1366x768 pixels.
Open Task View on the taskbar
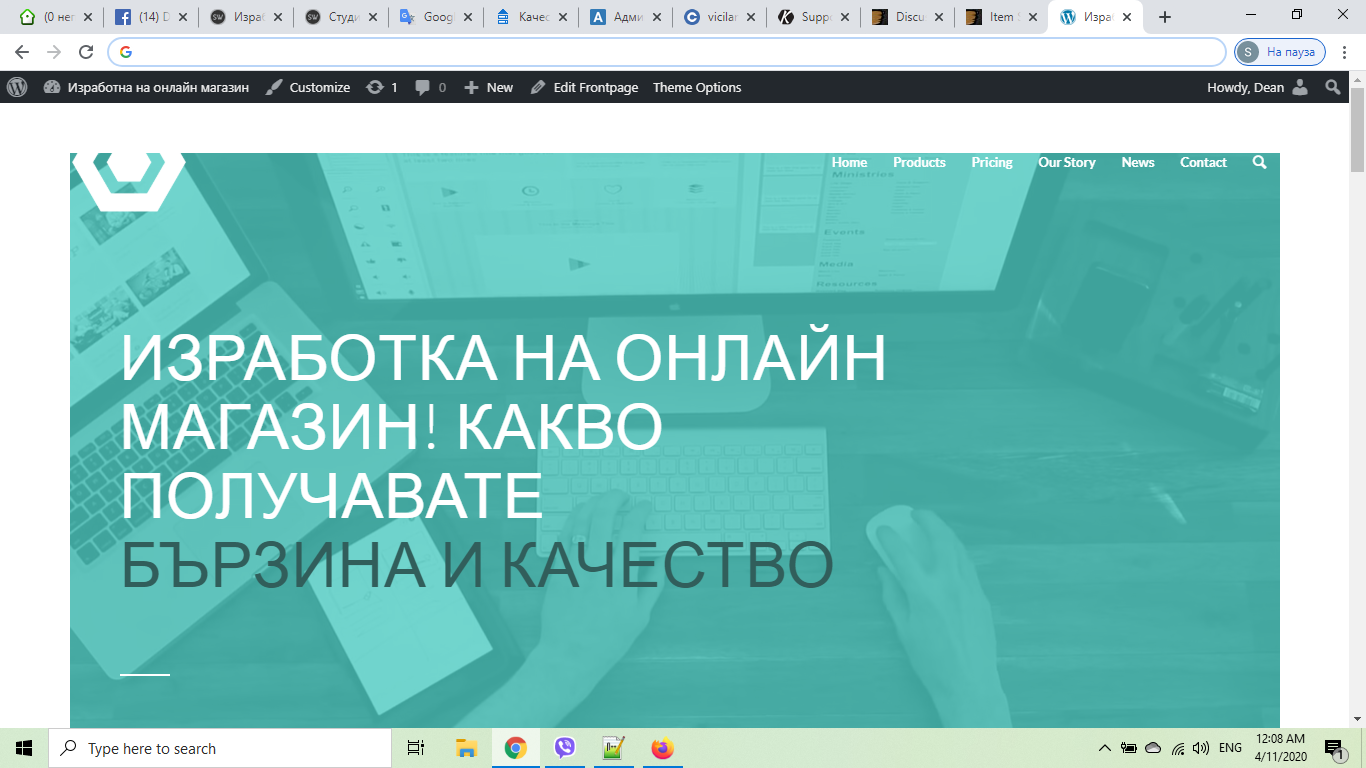(416, 748)
